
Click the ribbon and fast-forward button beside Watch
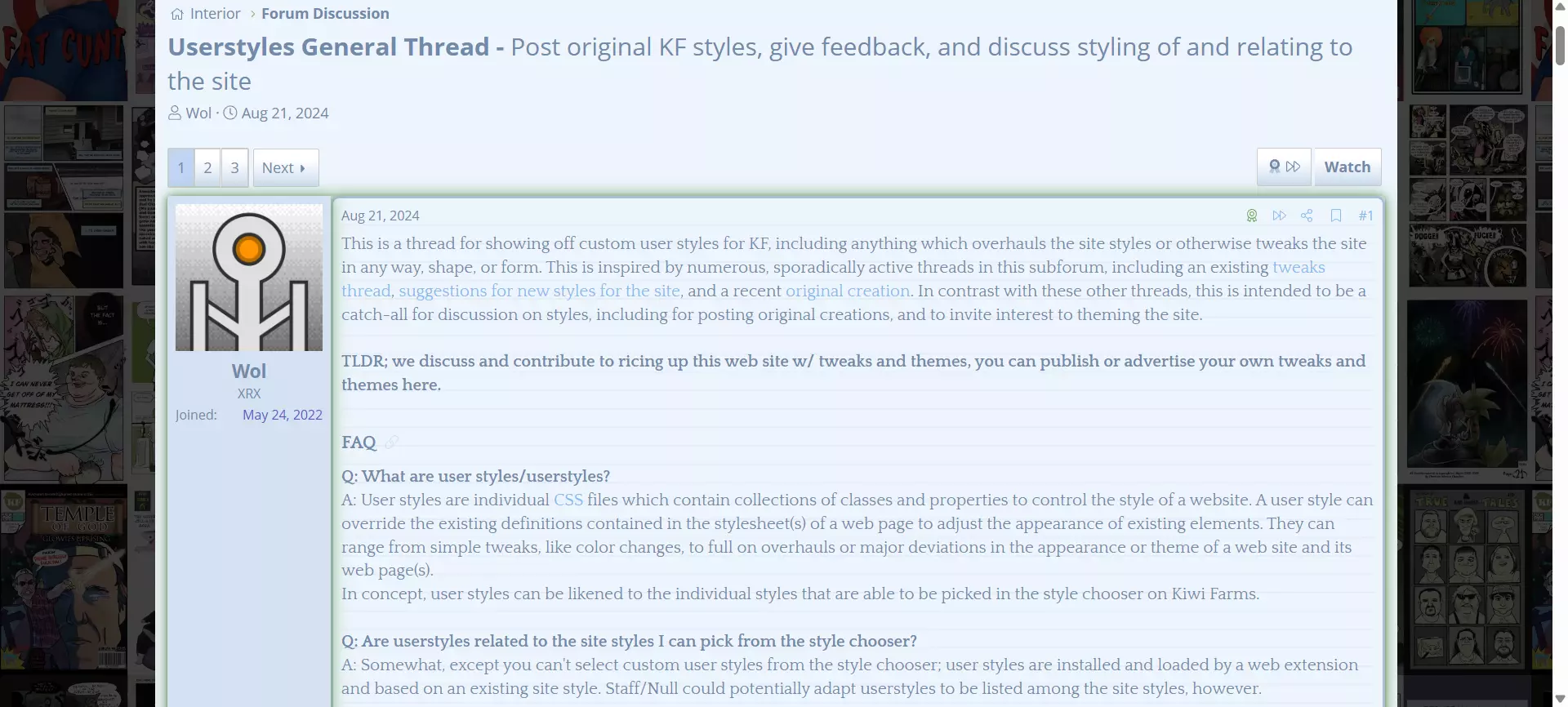click(1284, 167)
